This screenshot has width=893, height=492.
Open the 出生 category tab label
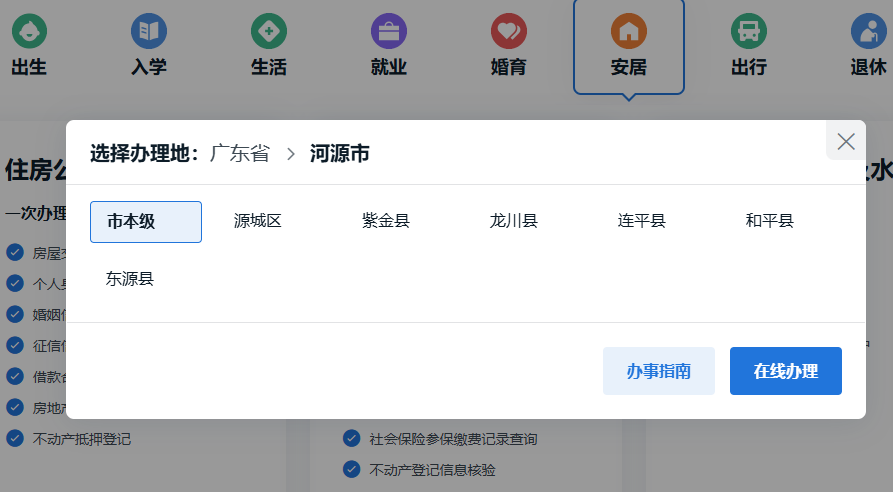29,67
